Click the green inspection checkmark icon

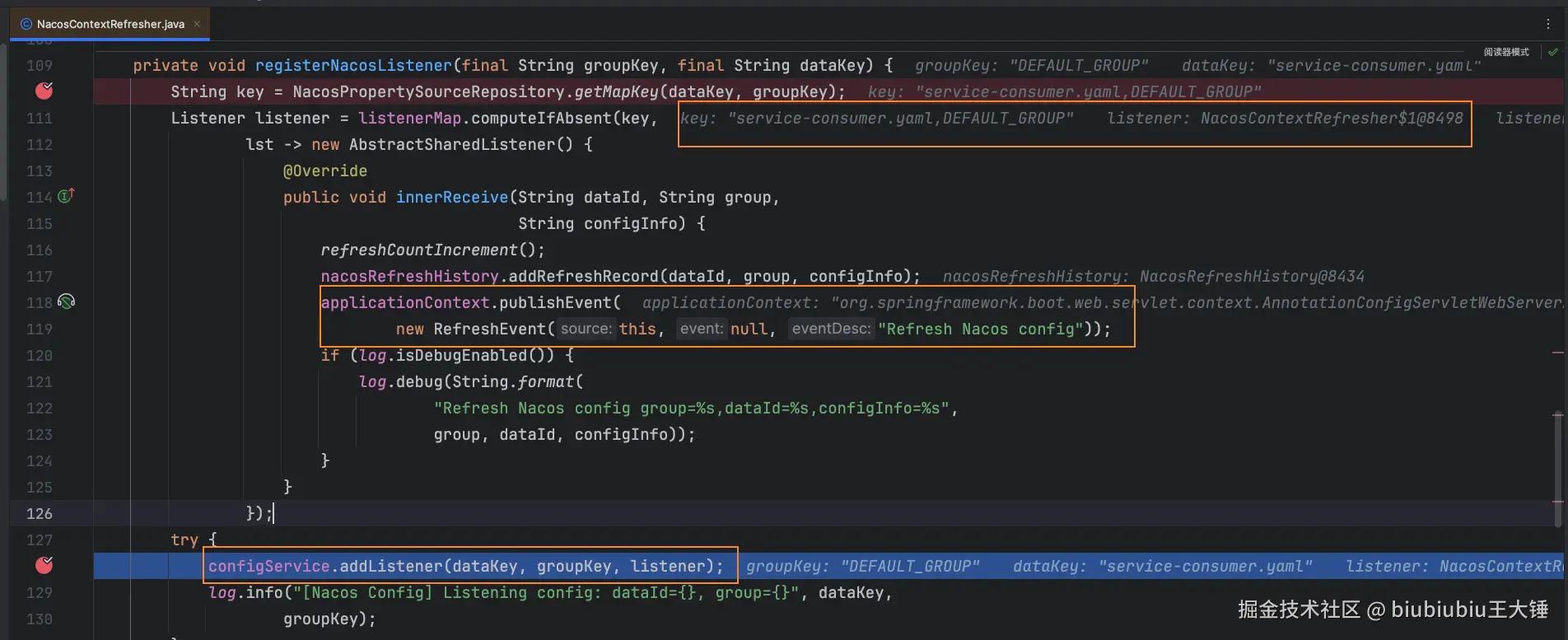click(1553, 52)
